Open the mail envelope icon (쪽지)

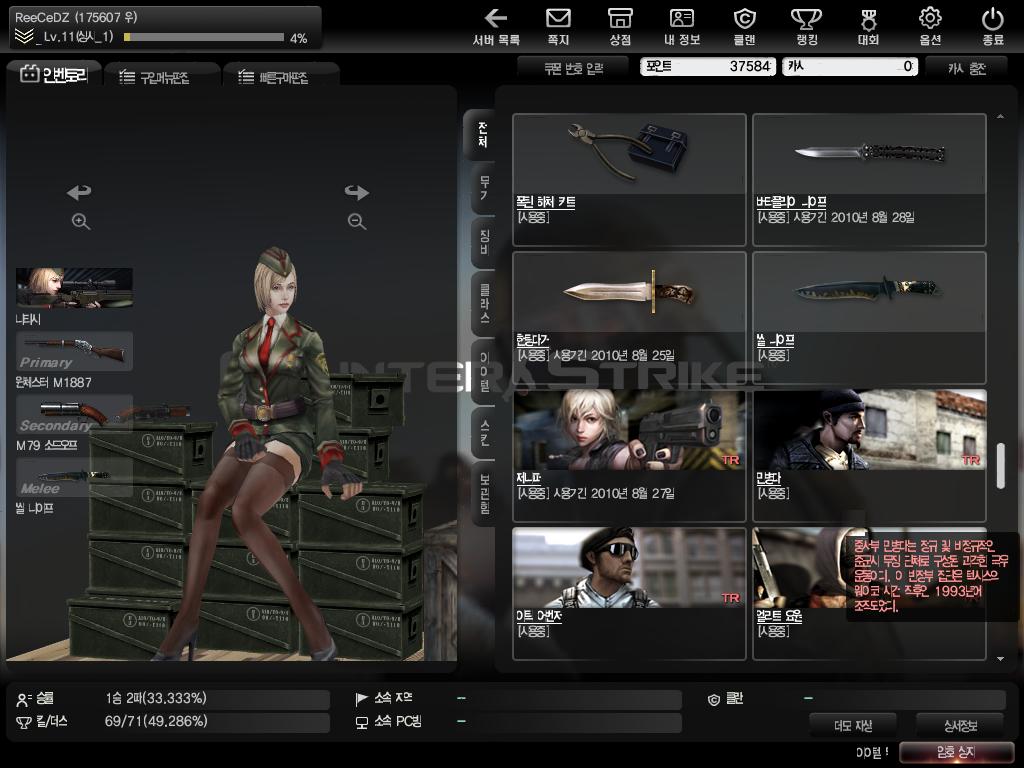click(558, 26)
